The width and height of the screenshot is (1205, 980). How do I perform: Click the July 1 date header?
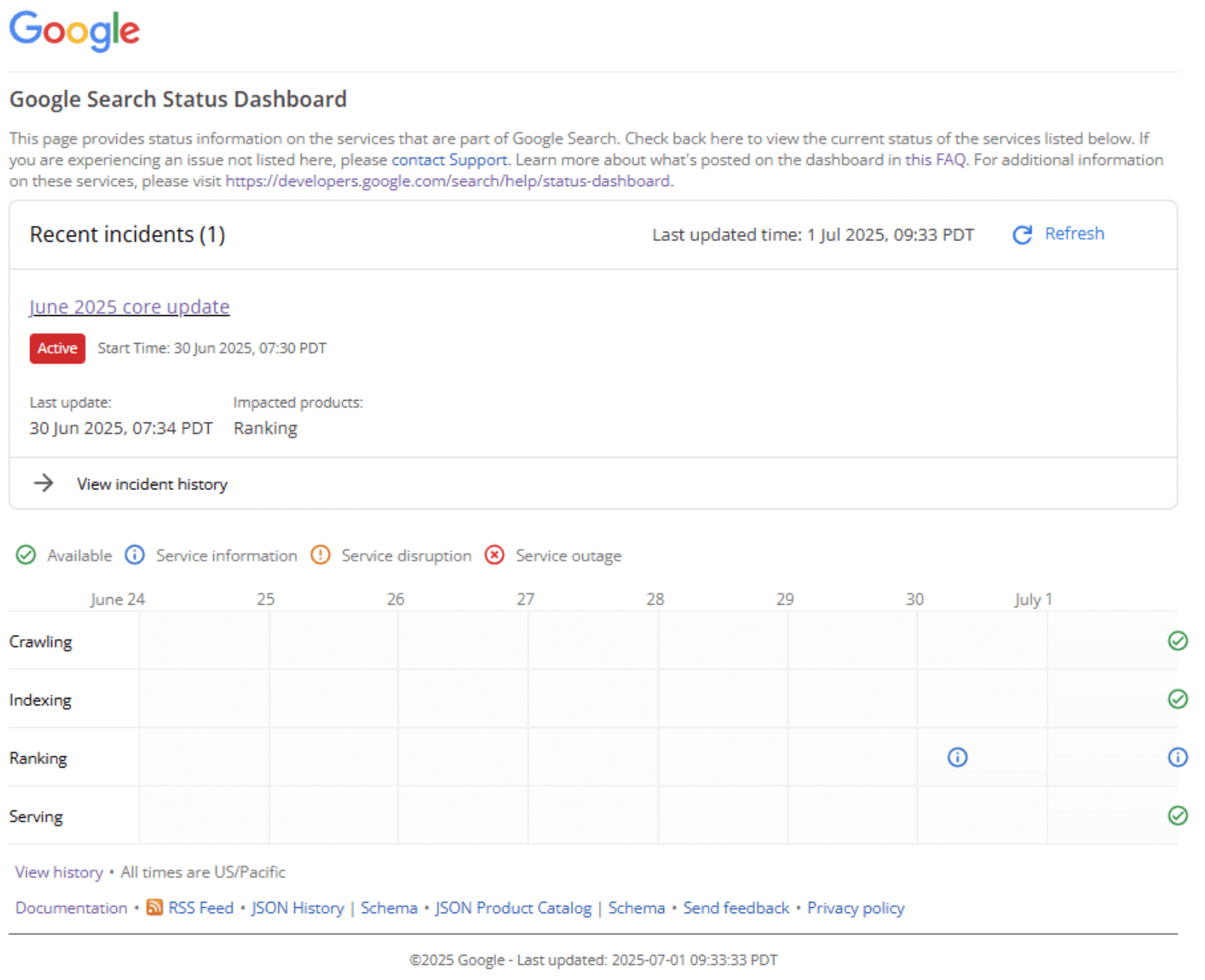pos(1033,599)
